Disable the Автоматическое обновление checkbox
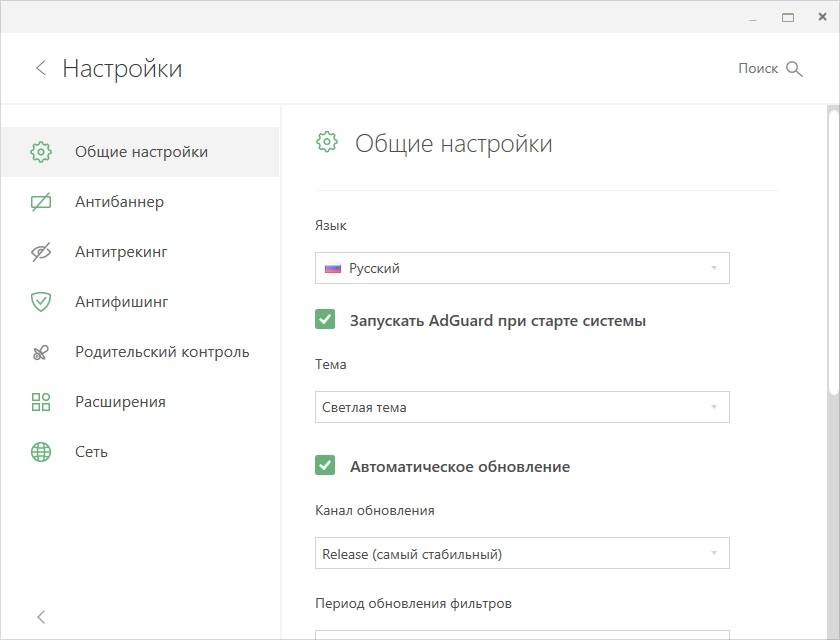 [325, 466]
